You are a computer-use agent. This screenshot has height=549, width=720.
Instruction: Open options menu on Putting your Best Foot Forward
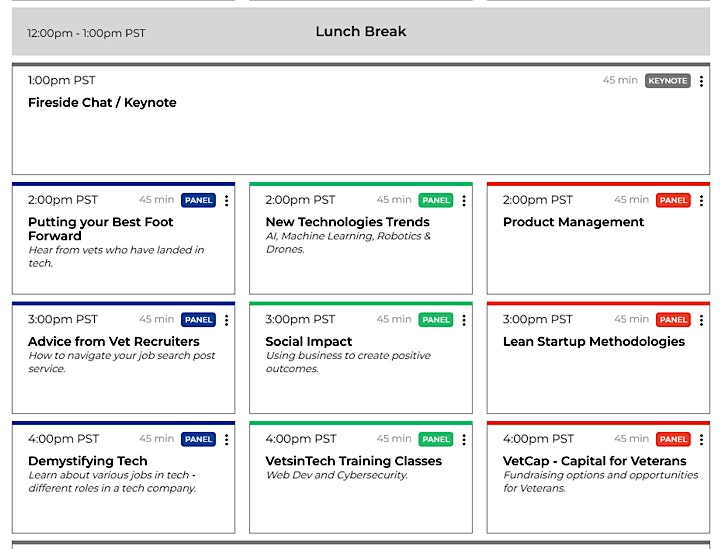coord(226,201)
